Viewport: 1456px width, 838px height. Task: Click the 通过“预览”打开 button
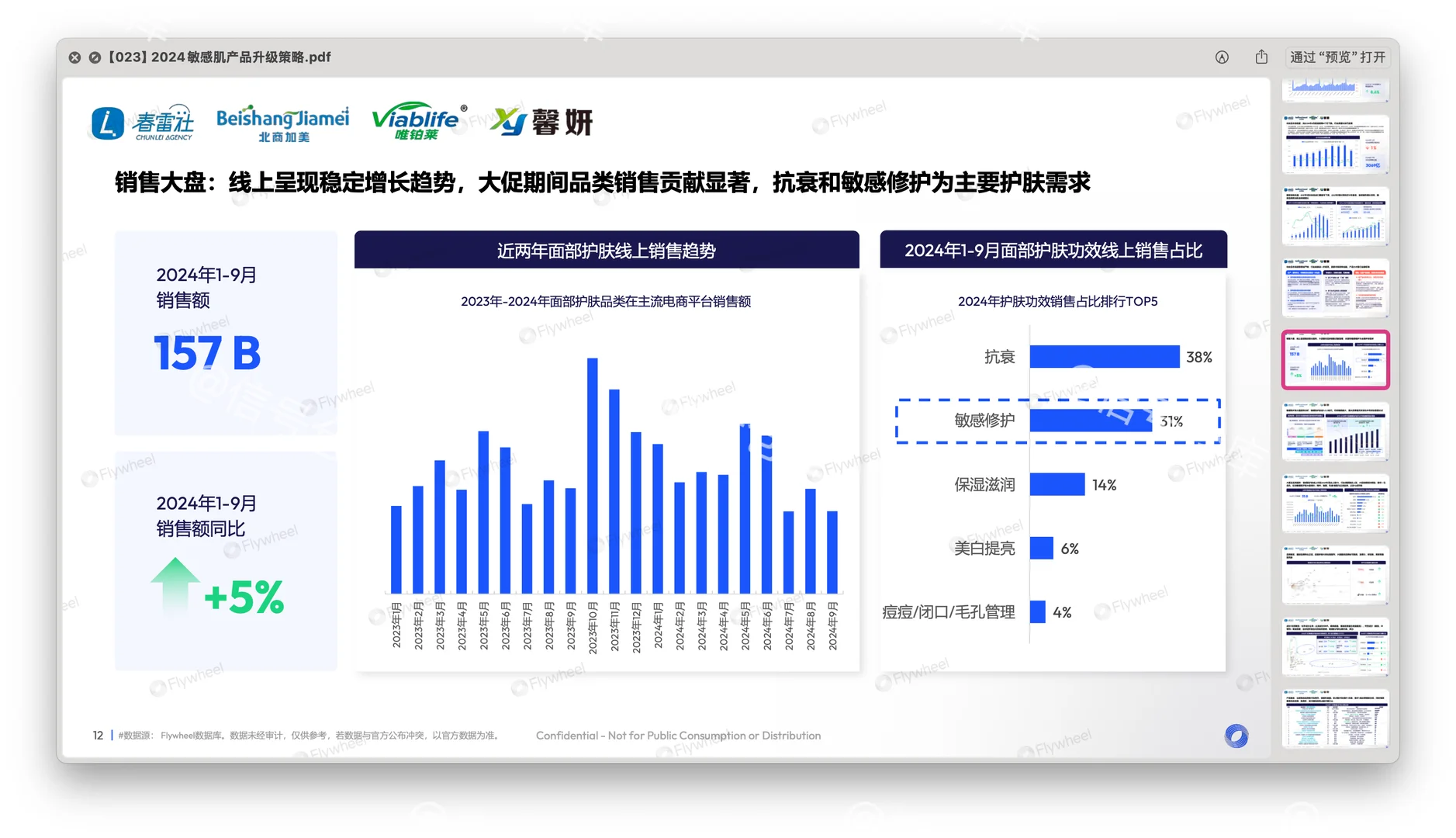tap(1337, 57)
